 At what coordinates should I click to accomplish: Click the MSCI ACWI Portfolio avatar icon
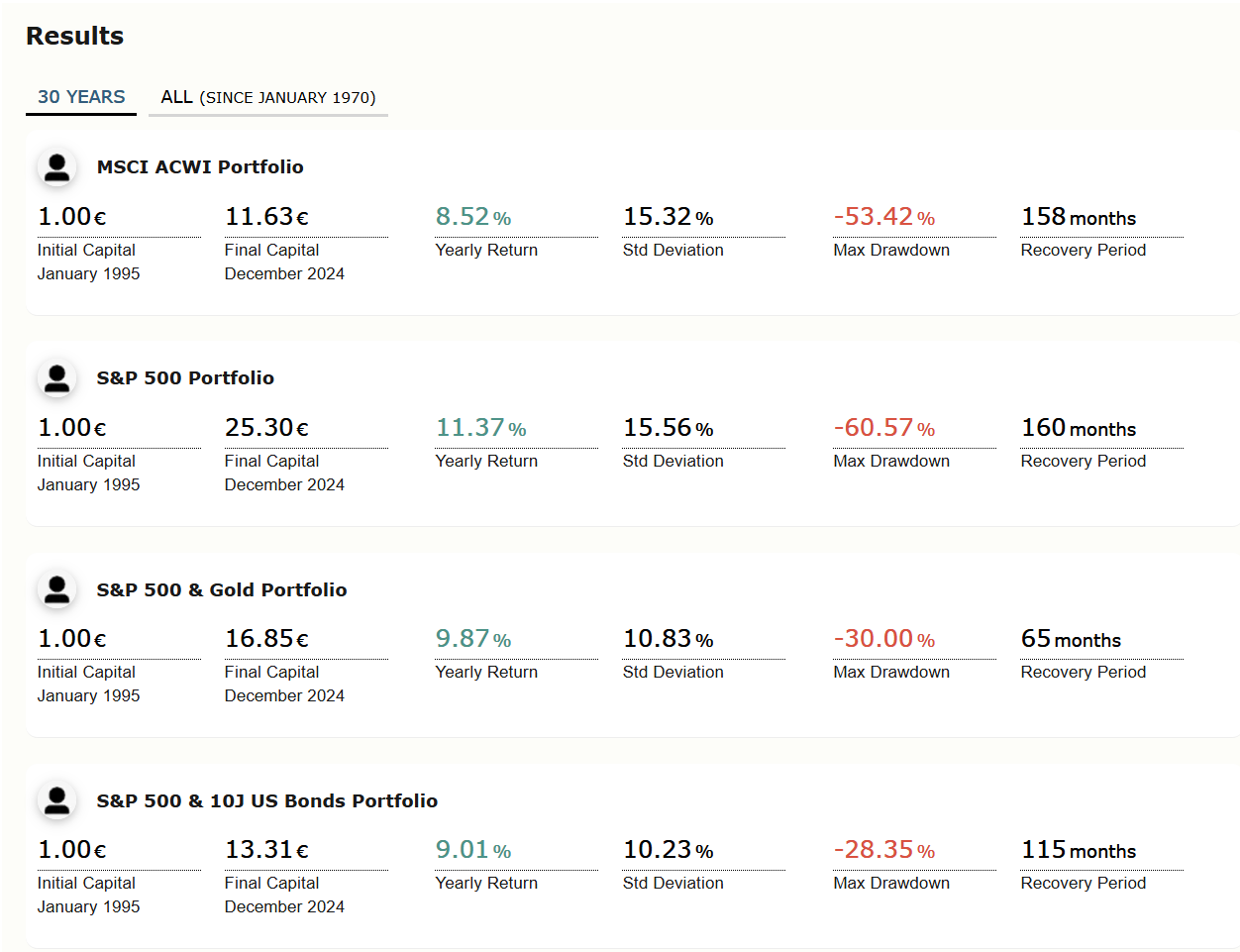point(57,167)
